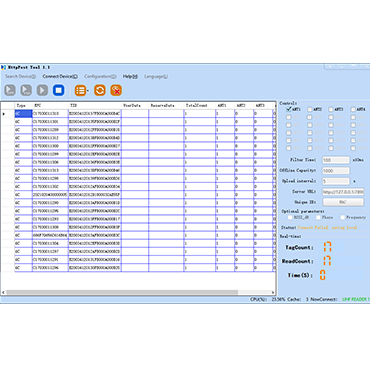Click the horizontal scrollbar under the table

click(122, 292)
